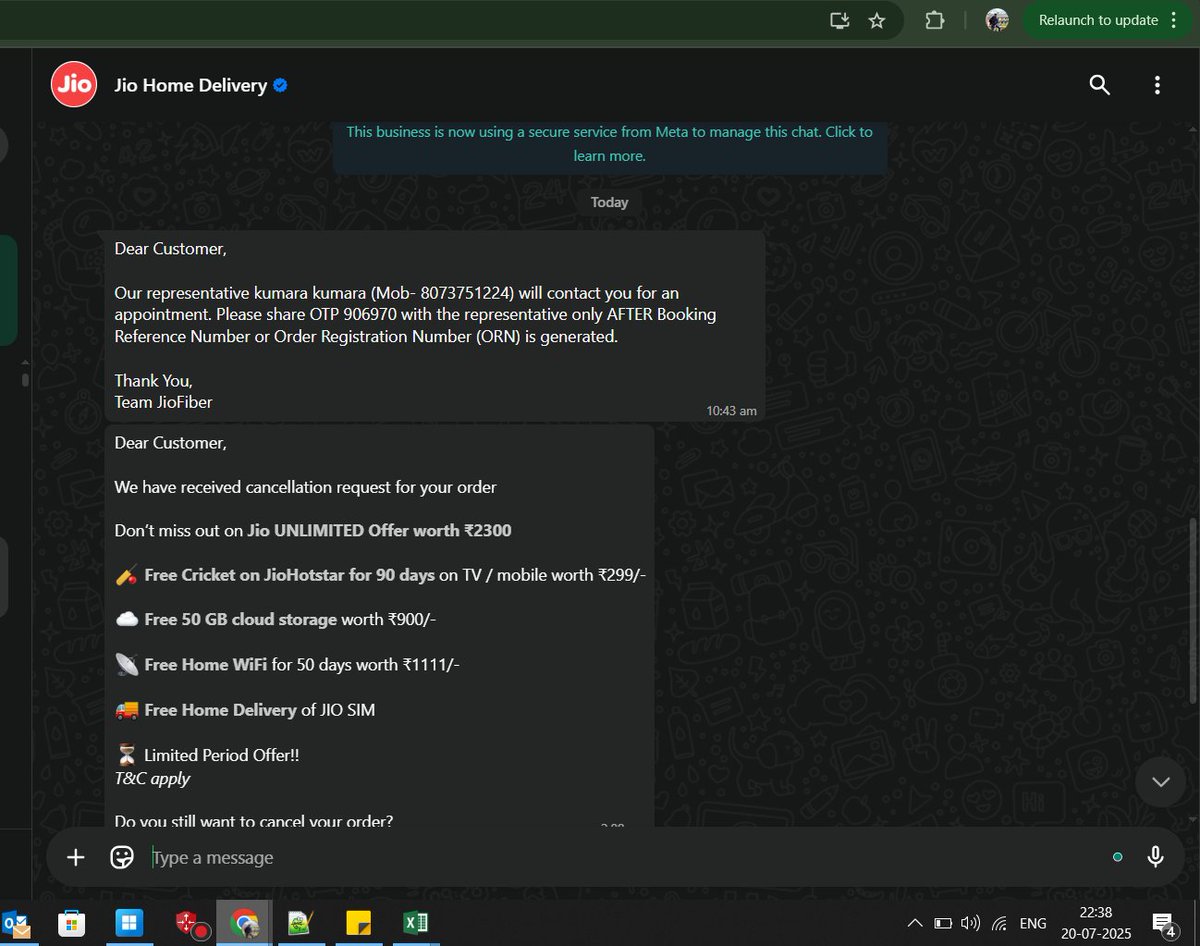Open the Chrome profile avatar
Viewport: 1200px width, 946px height.
pyautogui.click(x=996, y=20)
